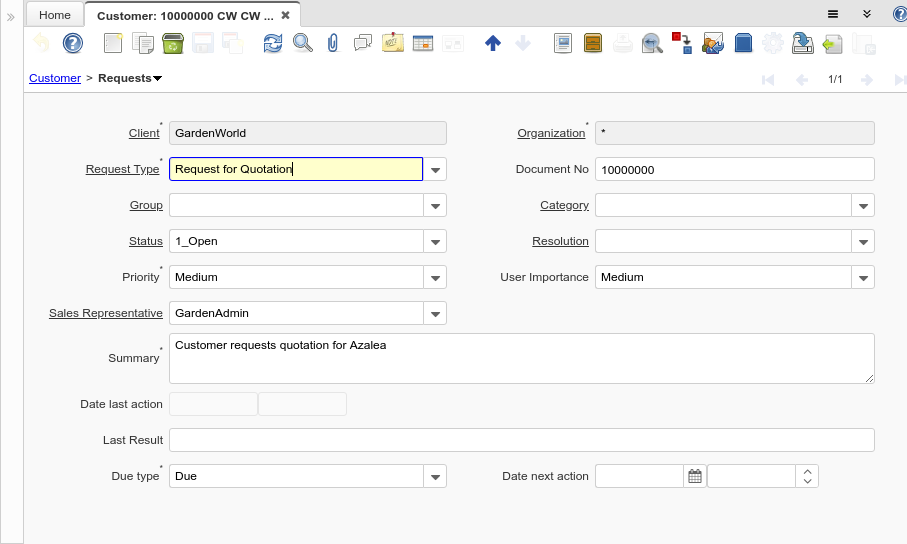The height and width of the screenshot is (544, 907).
Task: Open the Chat speech bubbles icon
Action: [x=362, y=43]
